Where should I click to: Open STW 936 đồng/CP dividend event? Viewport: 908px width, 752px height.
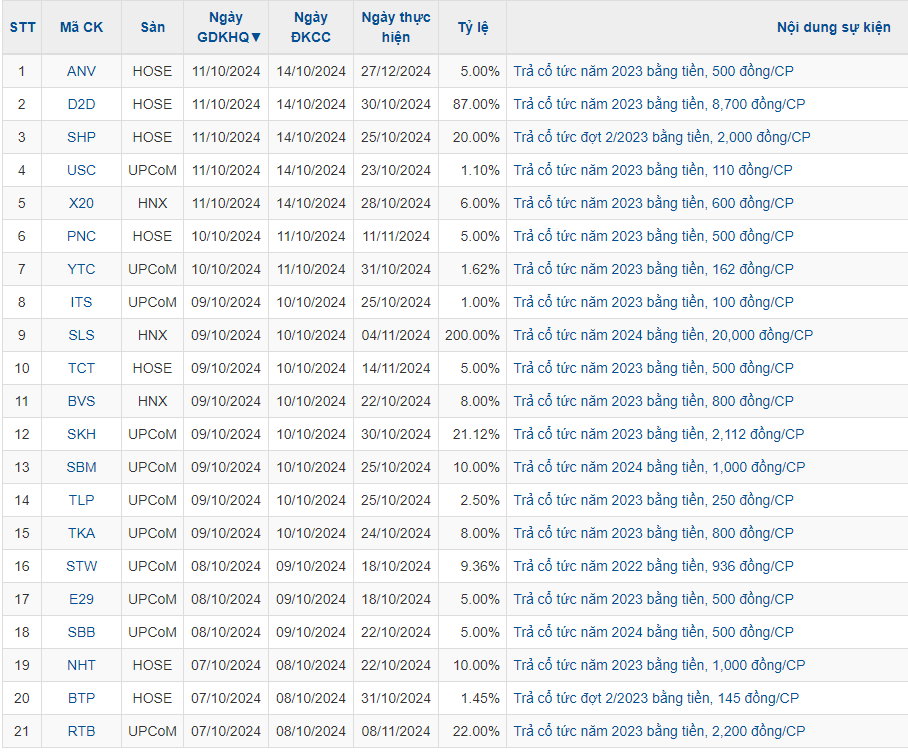pos(653,566)
